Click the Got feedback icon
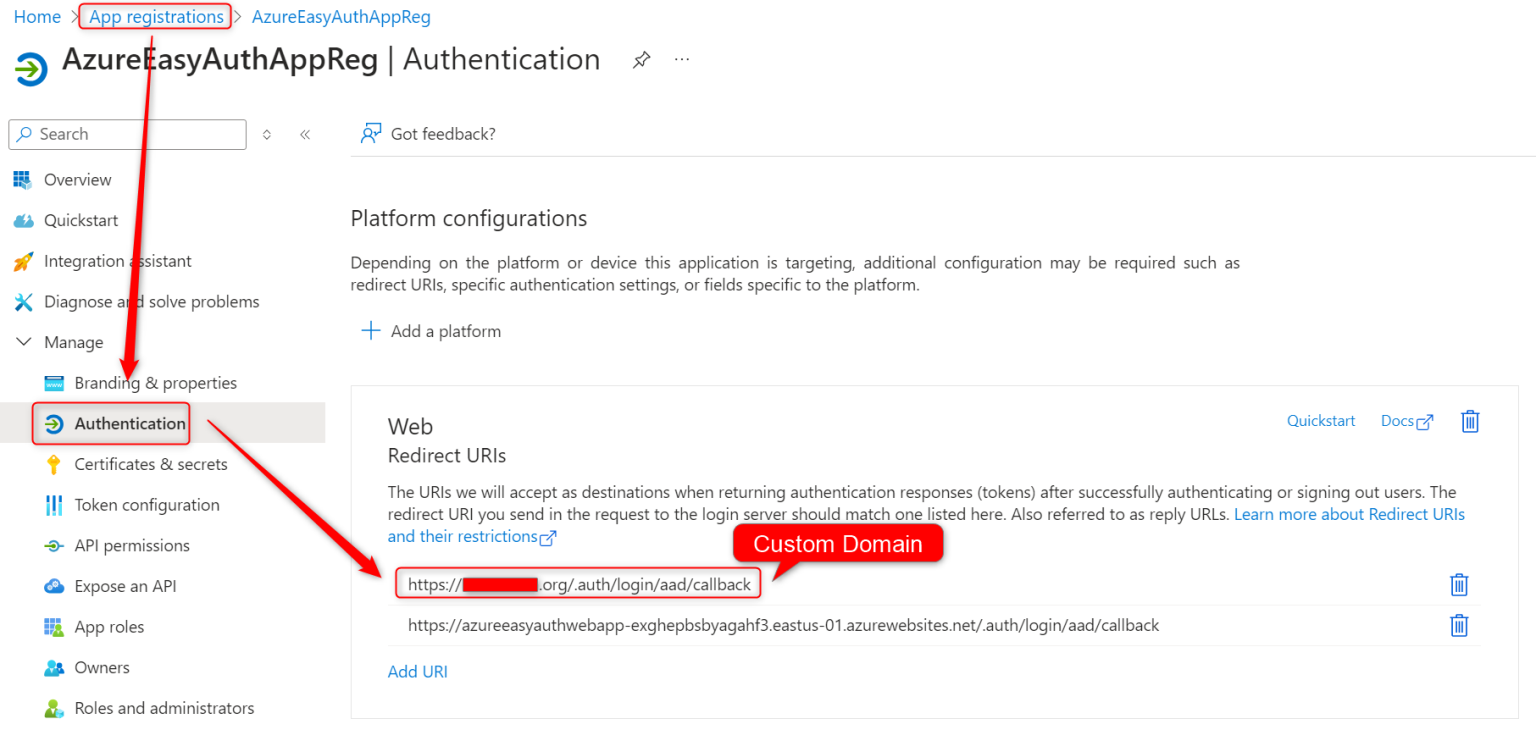The height and width of the screenshot is (741, 1536). coord(373,133)
